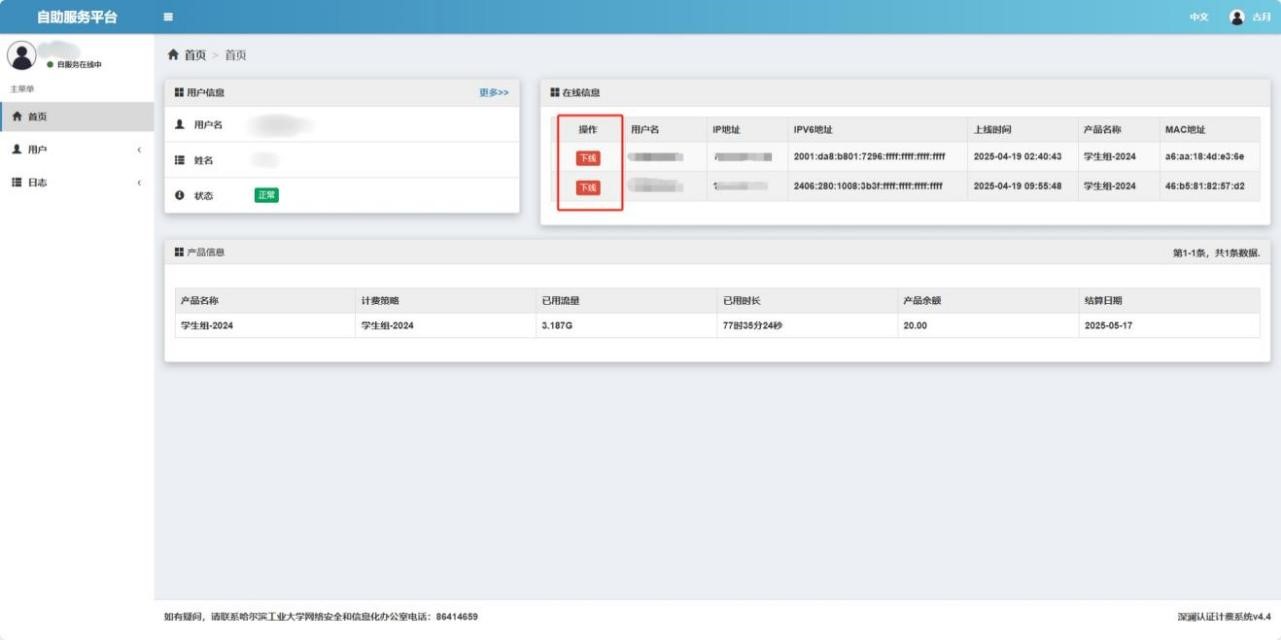Click the 上线时间 column header
Screen dimensions: 1281x640
992,130
